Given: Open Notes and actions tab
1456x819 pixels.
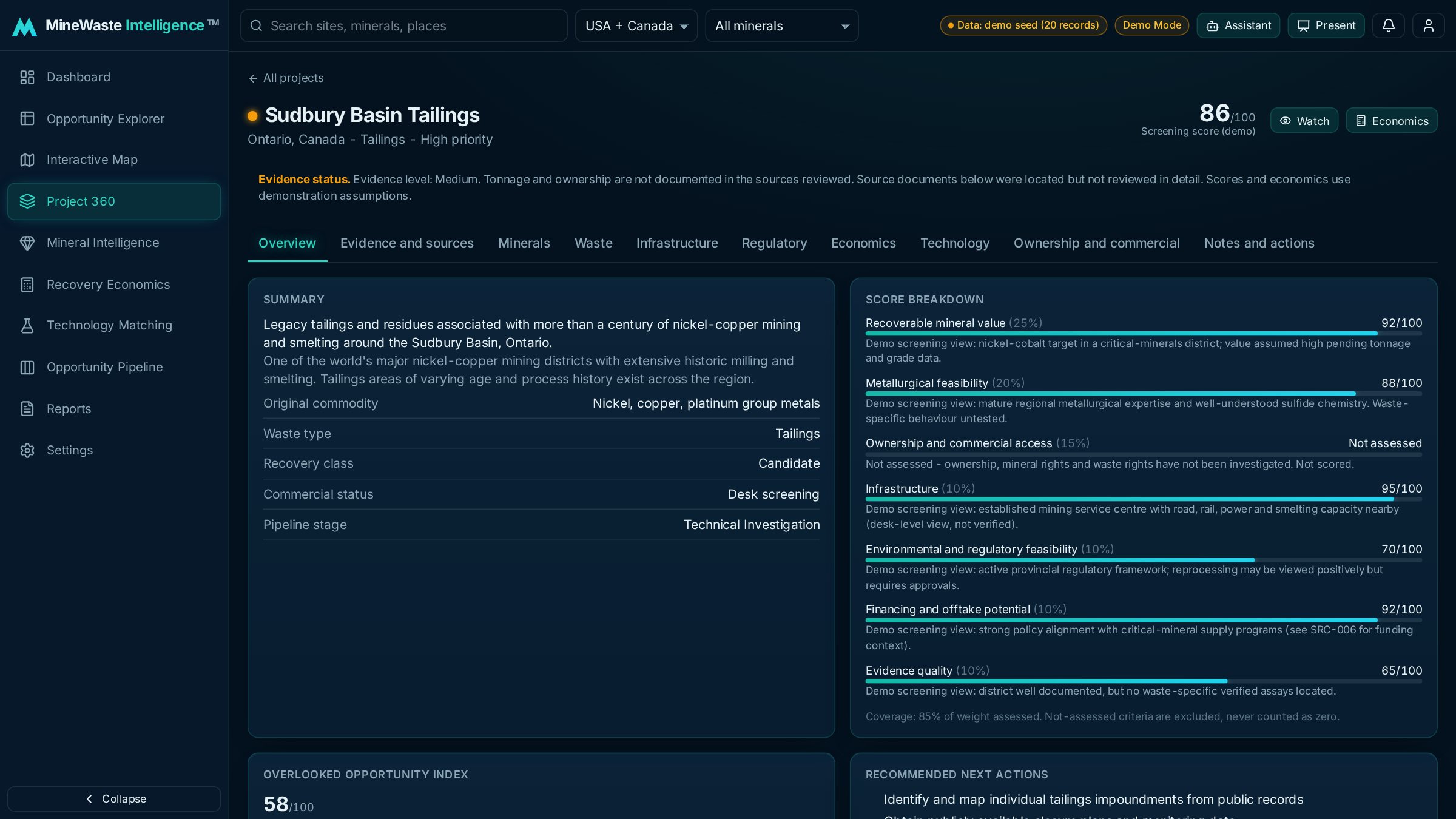Looking at the screenshot, I should click(1259, 243).
